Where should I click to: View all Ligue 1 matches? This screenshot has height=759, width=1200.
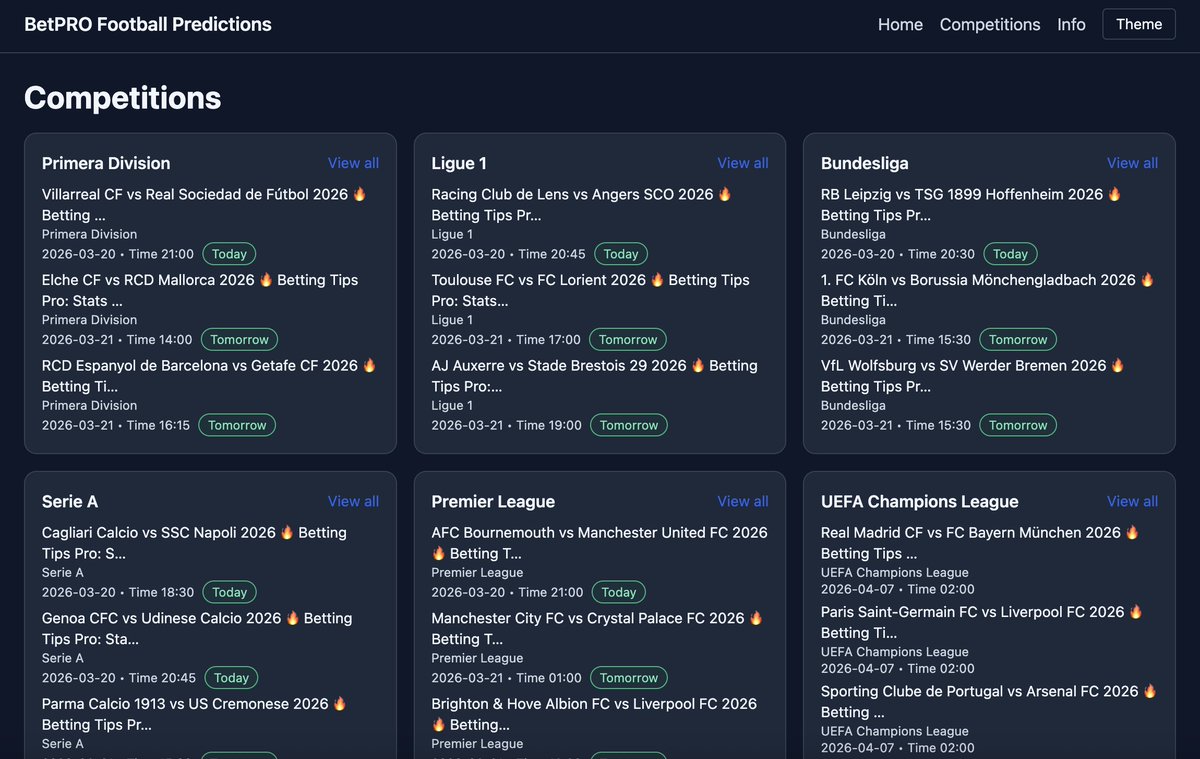[x=743, y=163]
